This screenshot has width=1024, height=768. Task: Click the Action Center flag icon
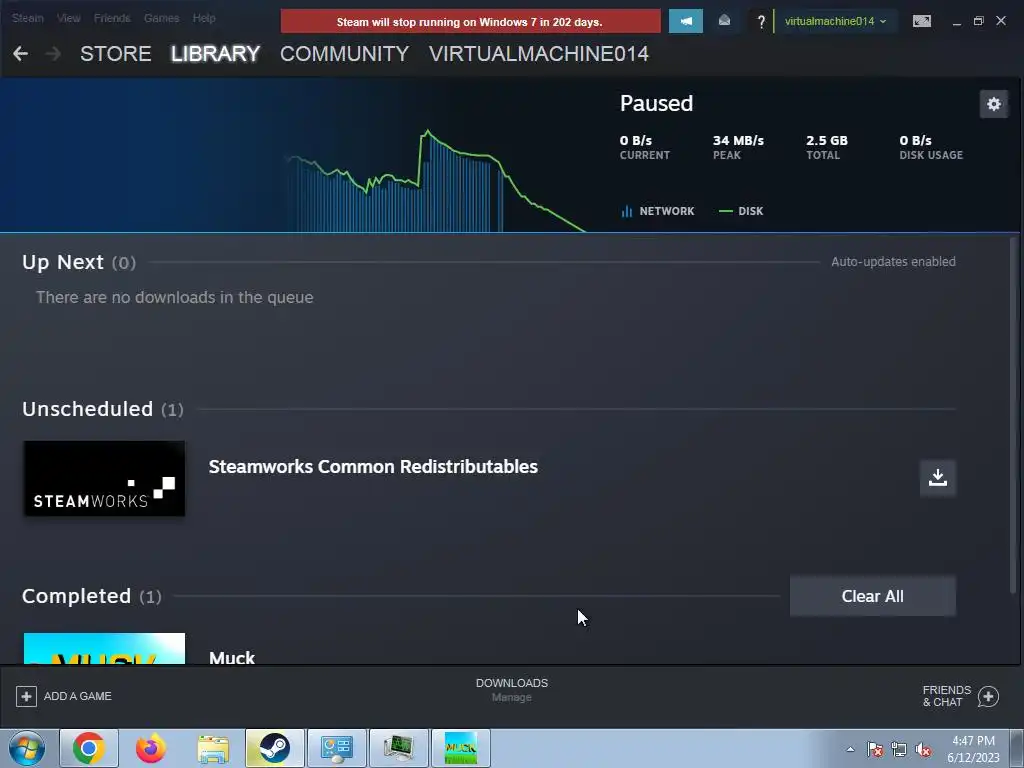click(x=874, y=749)
